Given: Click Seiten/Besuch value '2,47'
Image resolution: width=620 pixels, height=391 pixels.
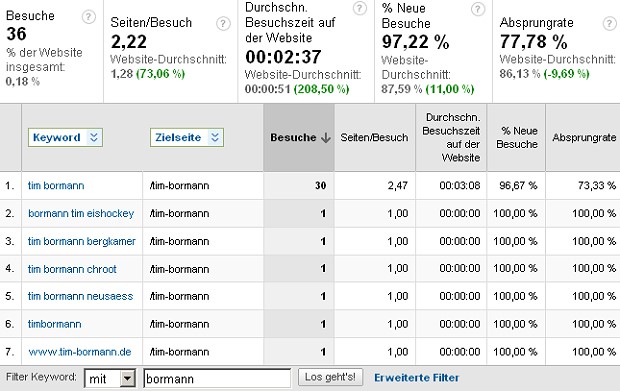Looking at the screenshot, I should [397, 186].
